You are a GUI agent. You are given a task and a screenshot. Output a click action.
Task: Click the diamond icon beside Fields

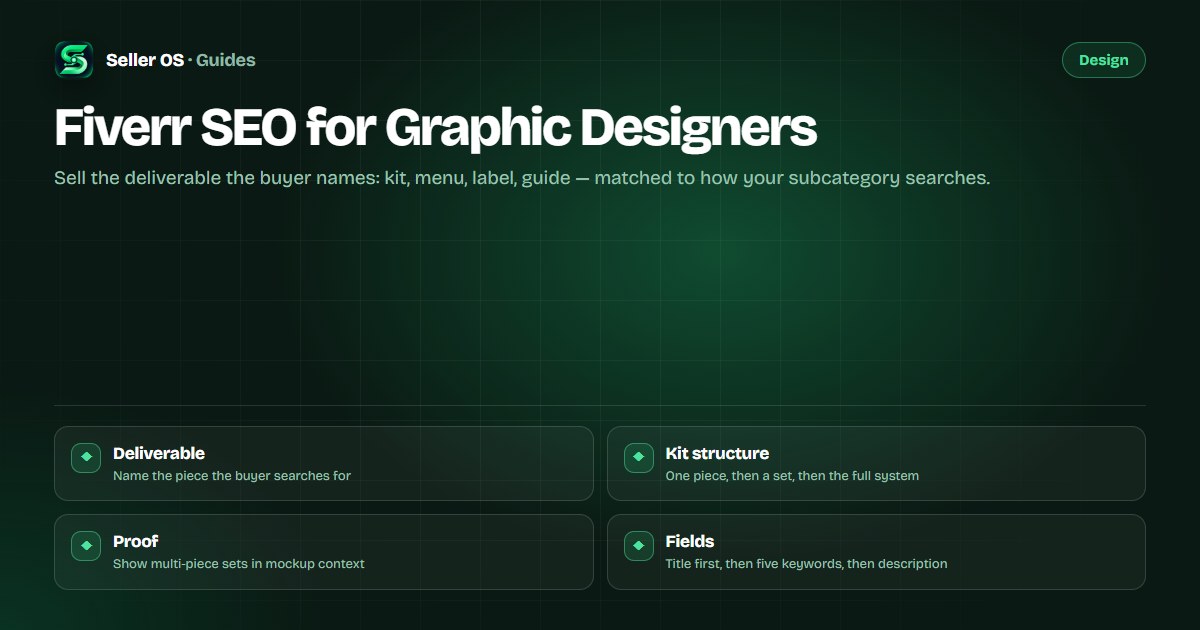pyautogui.click(x=639, y=545)
